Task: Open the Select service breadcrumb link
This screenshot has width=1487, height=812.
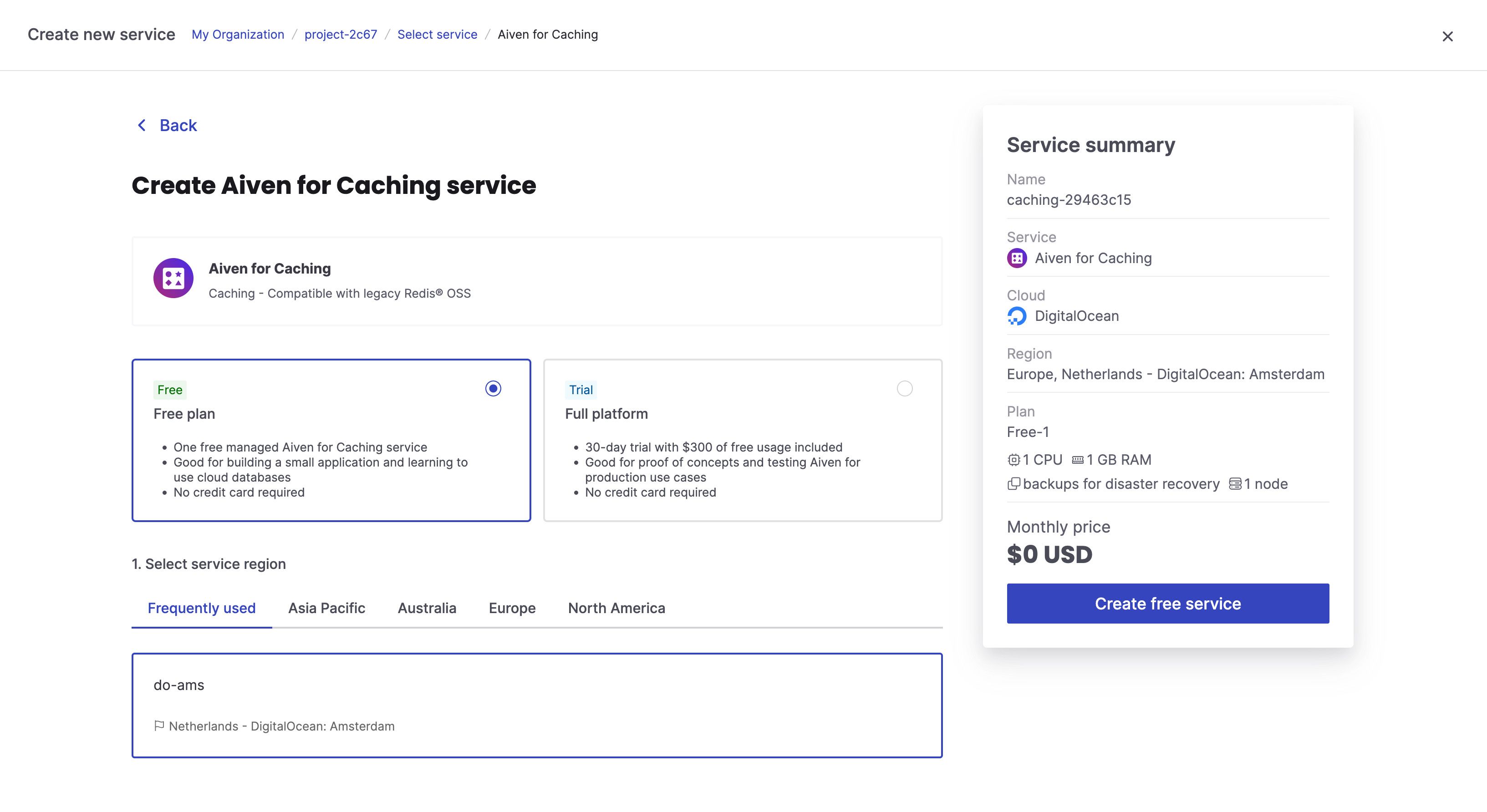Action: coord(437,35)
